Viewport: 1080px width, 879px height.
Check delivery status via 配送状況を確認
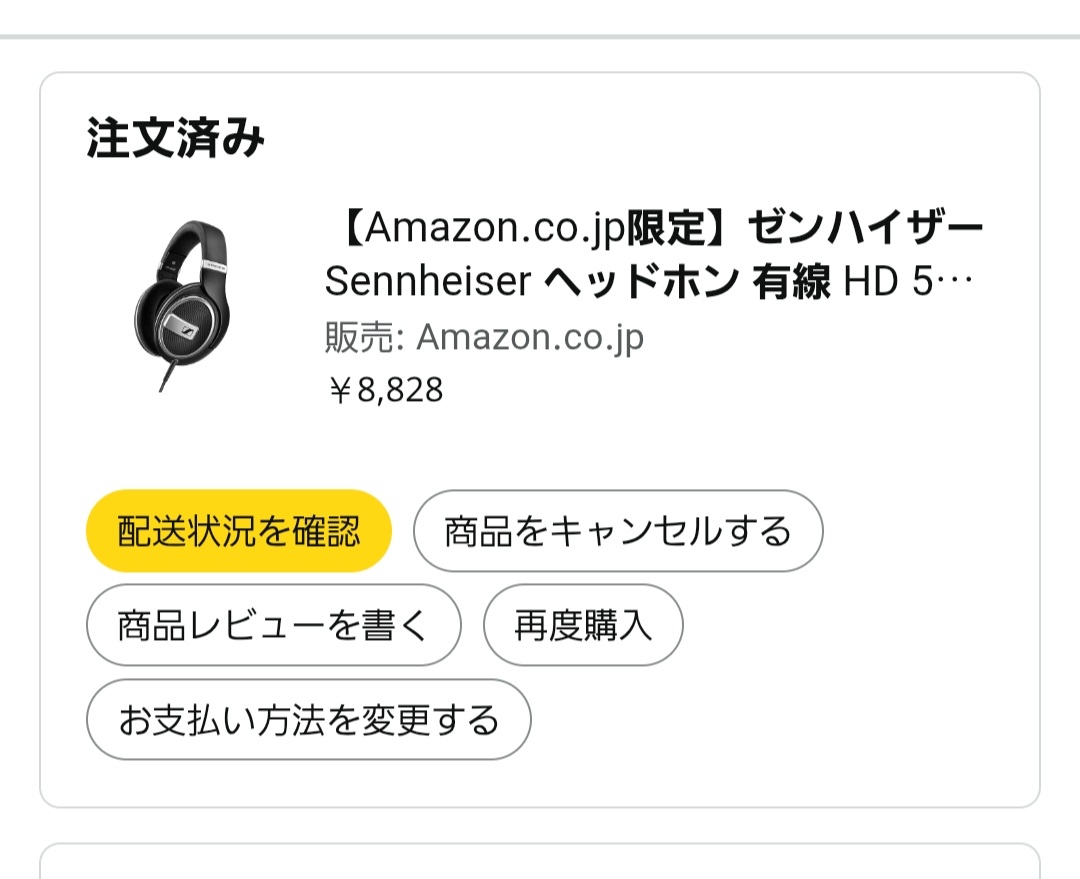tap(238, 531)
